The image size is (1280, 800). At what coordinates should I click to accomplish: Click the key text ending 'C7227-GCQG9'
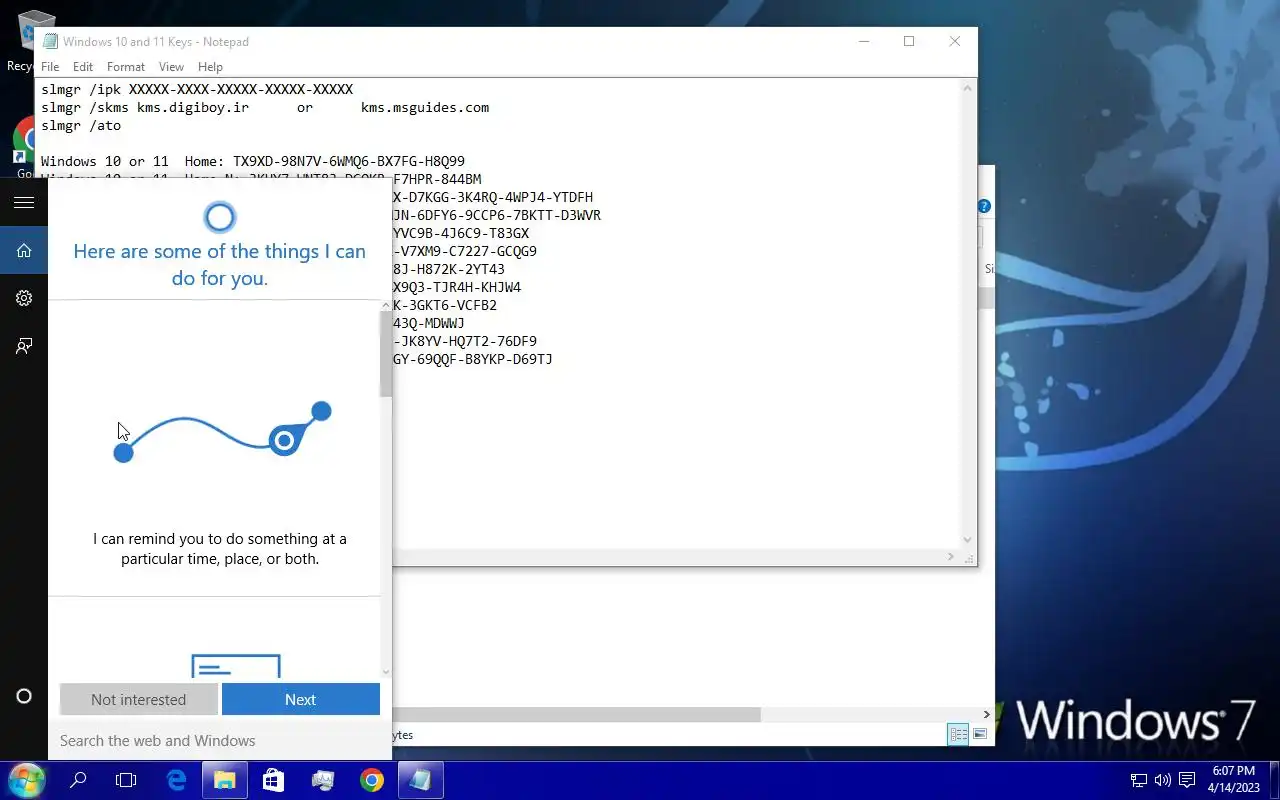[x=465, y=251]
